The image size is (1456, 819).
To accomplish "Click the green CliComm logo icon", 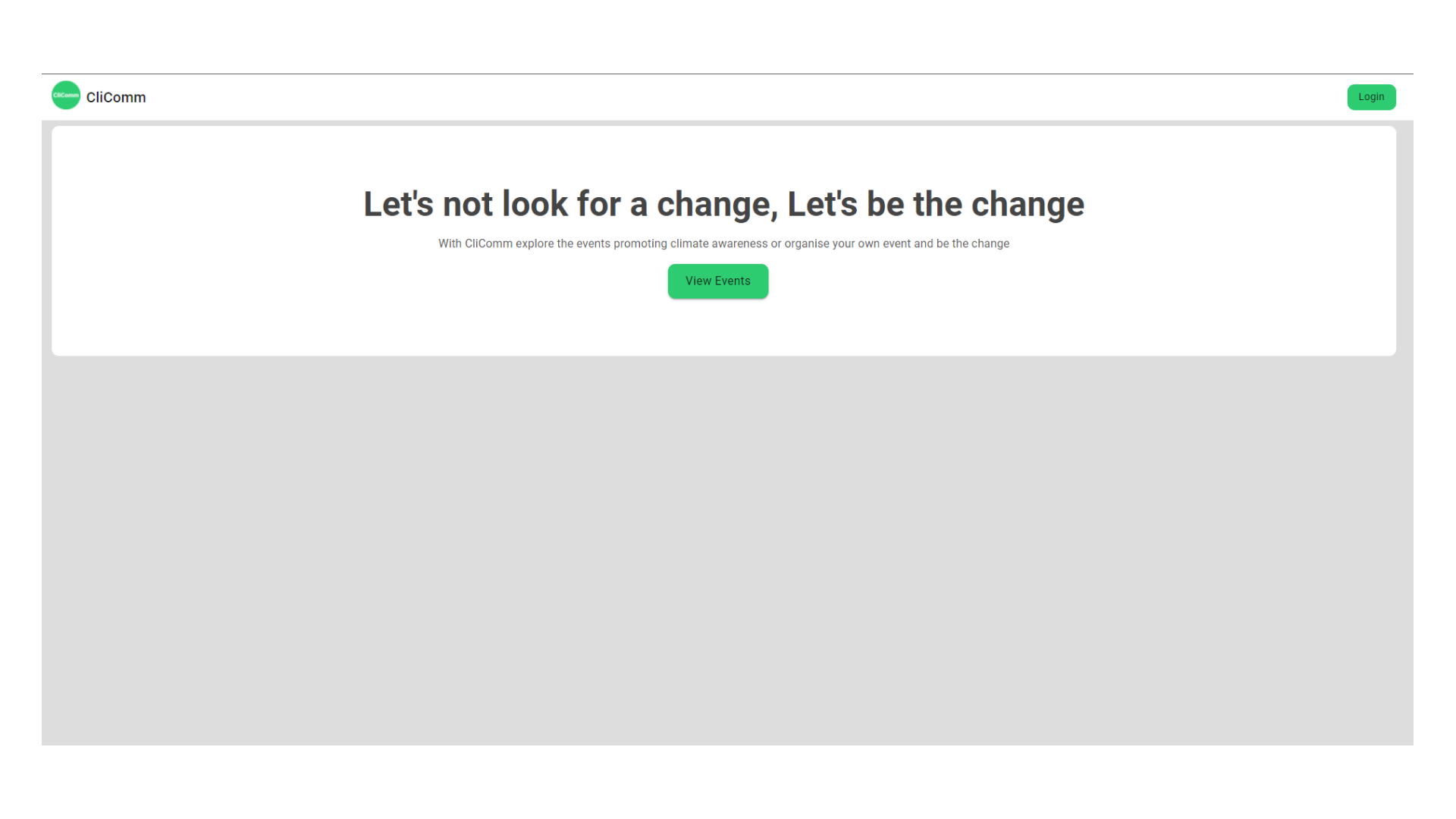I will pyautogui.click(x=66, y=96).
